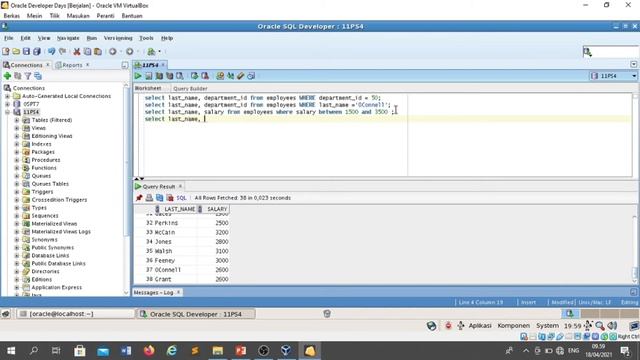Select the Worksheet tab
Viewport: 640px width, 360px height.
click(148, 88)
